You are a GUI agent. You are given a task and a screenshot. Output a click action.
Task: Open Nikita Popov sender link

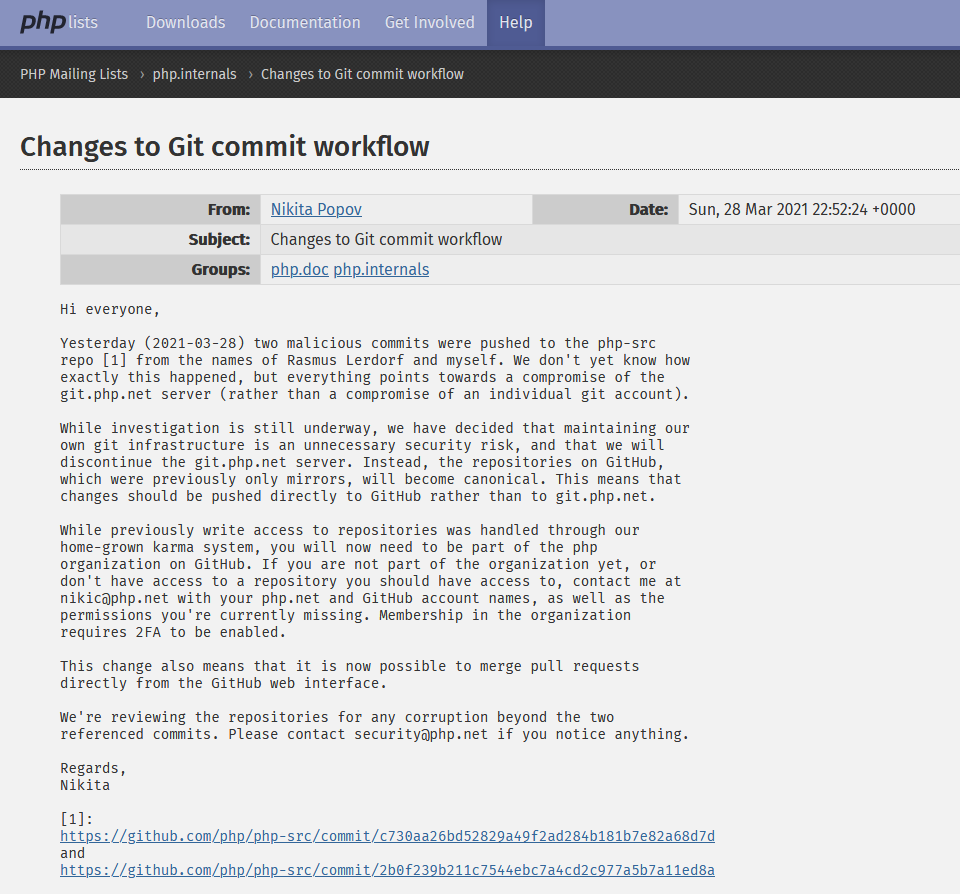click(x=316, y=209)
